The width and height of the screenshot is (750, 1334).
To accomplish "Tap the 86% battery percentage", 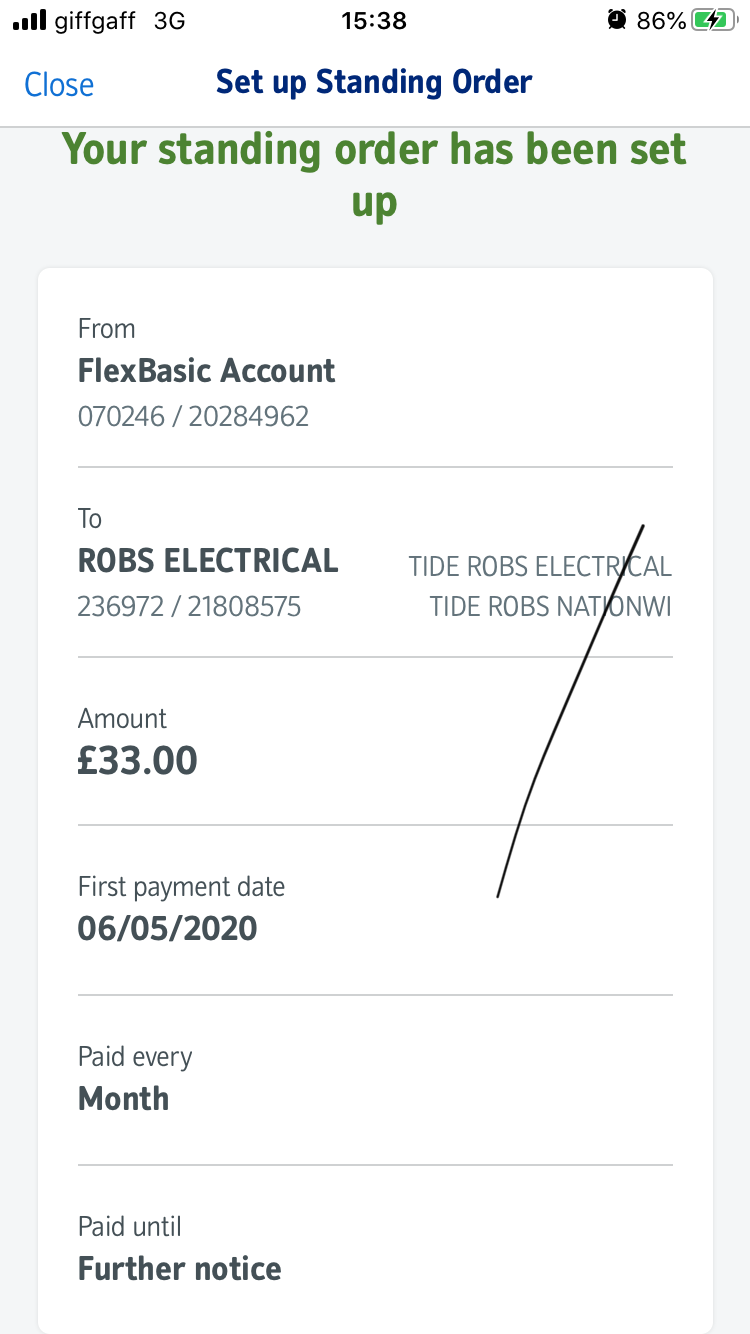I will tap(661, 20).
